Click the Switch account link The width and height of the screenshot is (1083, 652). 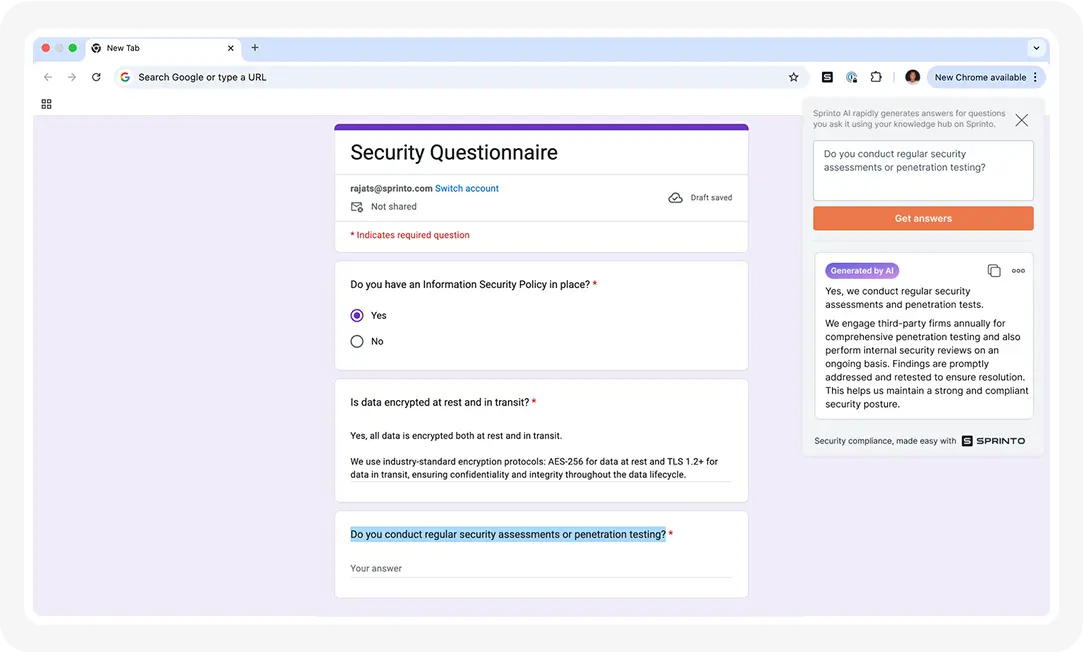point(466,188)
